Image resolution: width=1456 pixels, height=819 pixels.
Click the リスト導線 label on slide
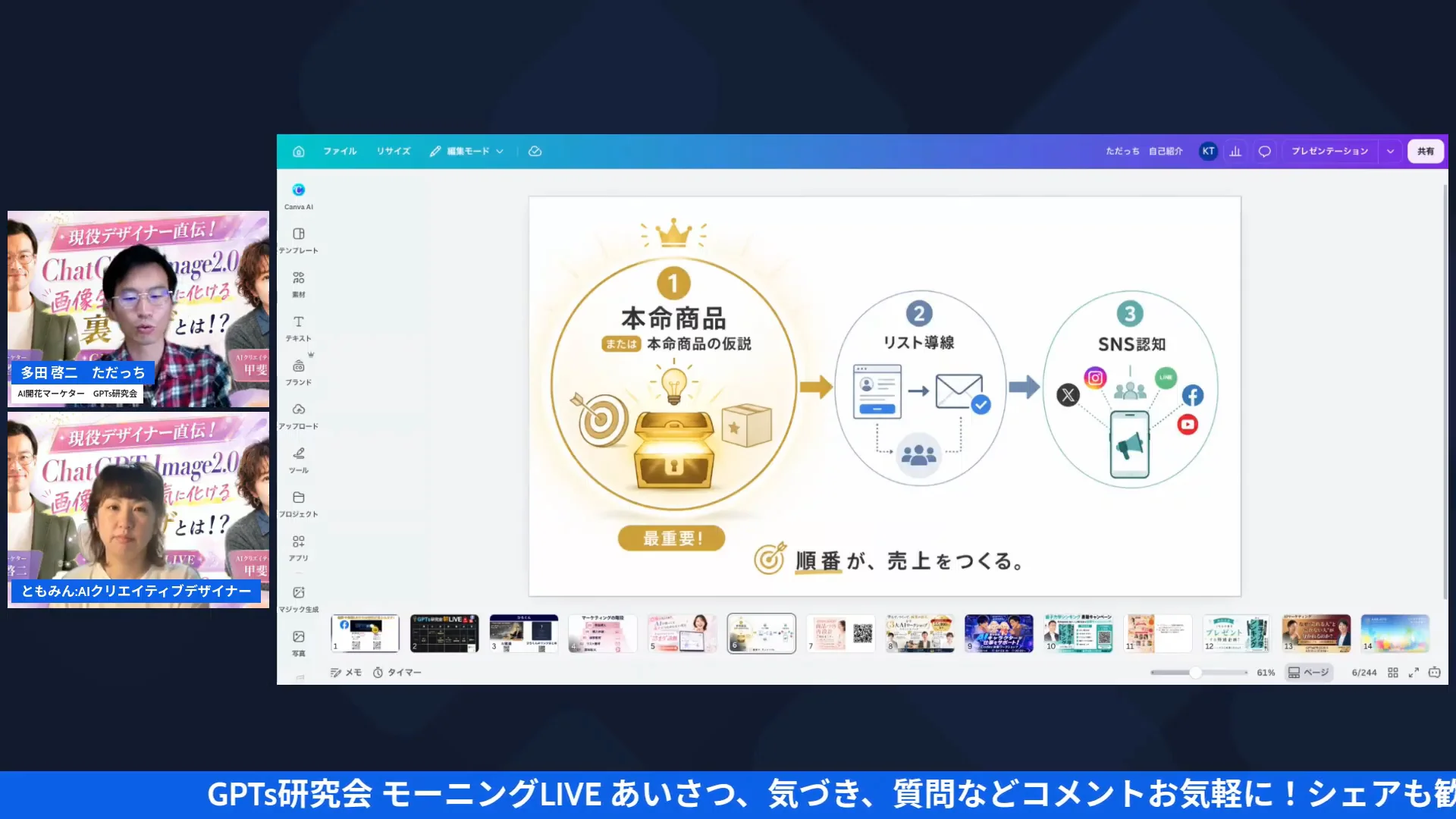tap(918, 343)
